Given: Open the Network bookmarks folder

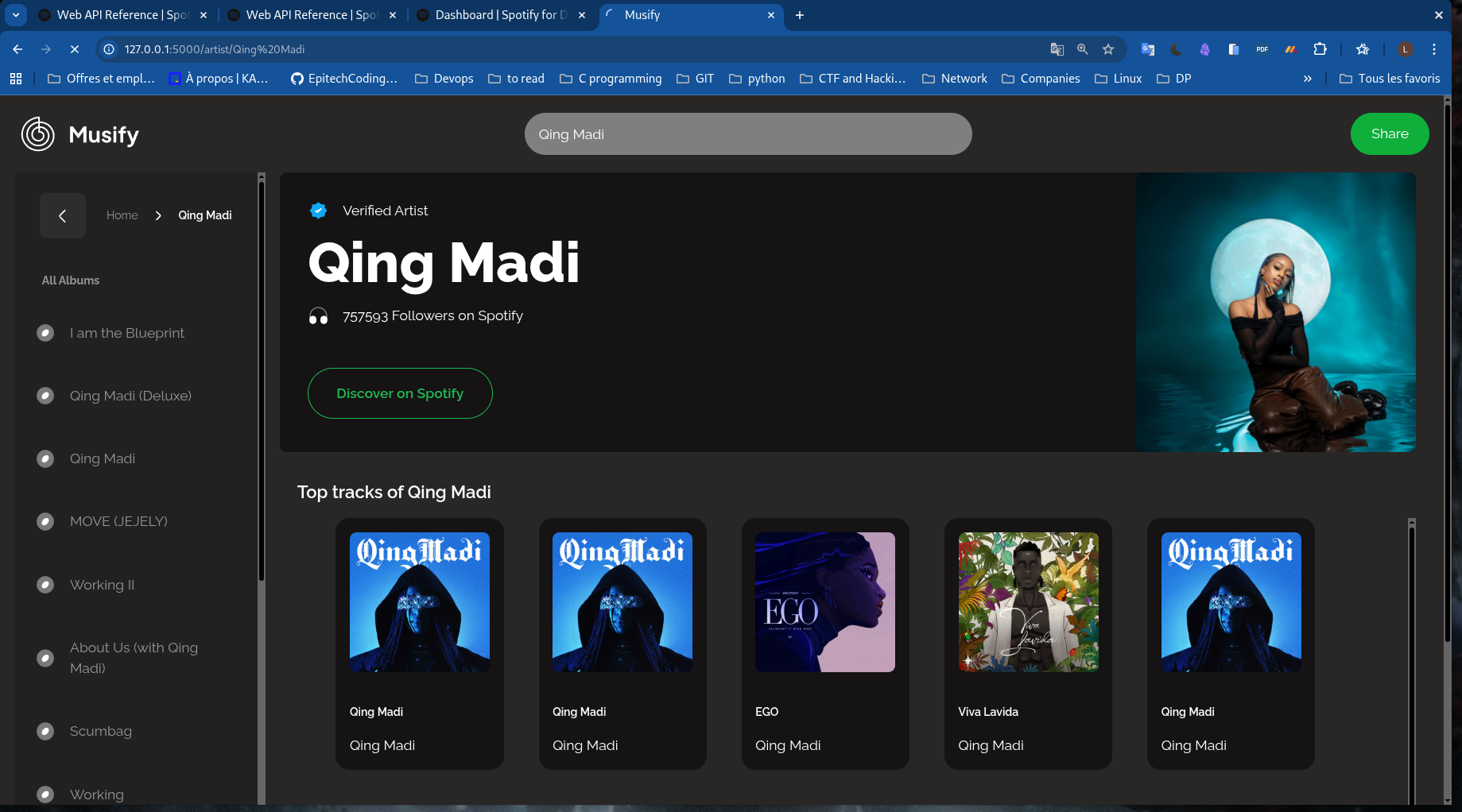Looking at the screenshot, I should [955, 79].
